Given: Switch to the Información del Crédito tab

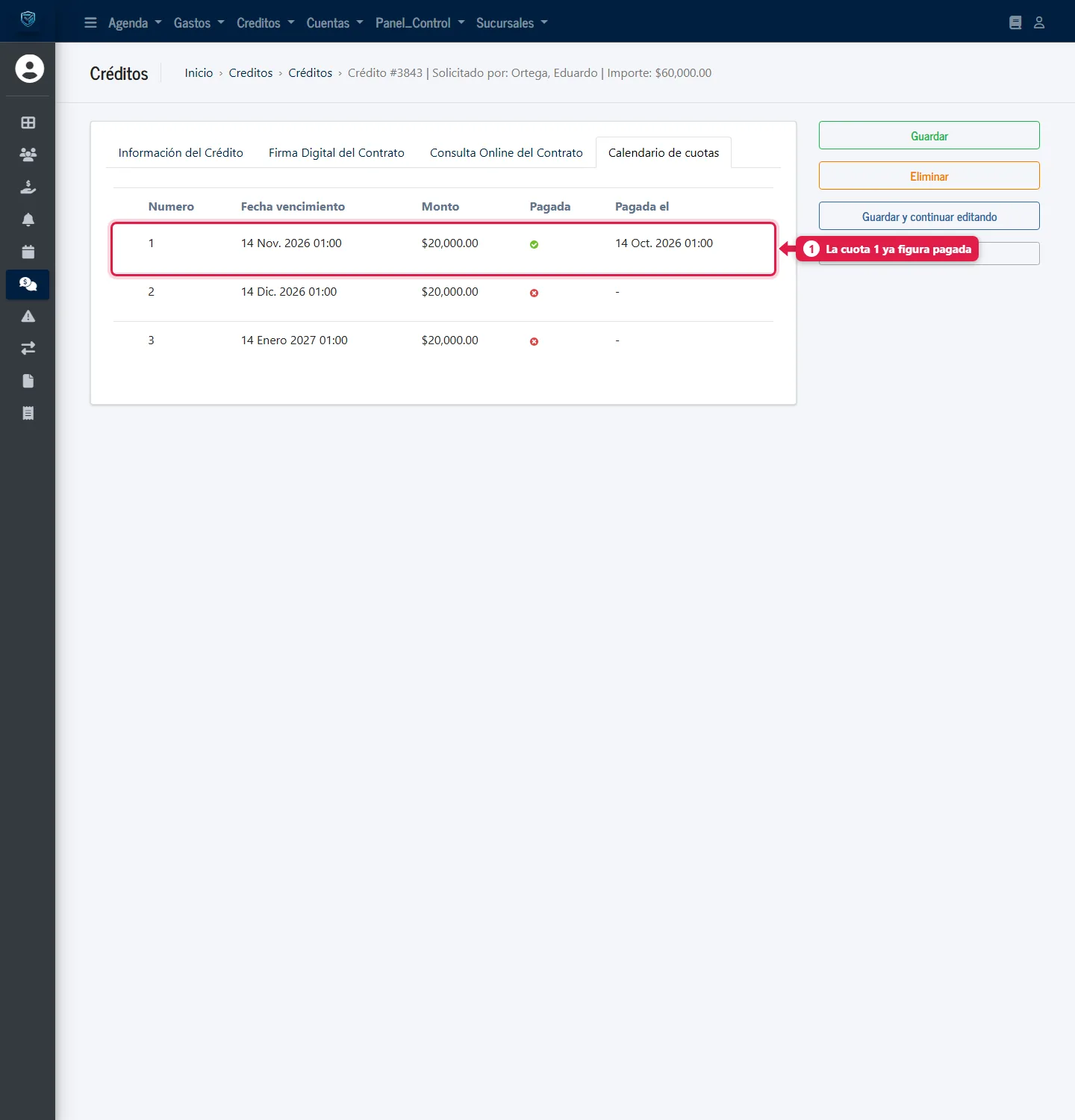Looking at the screenshot, I should (181, 152).
